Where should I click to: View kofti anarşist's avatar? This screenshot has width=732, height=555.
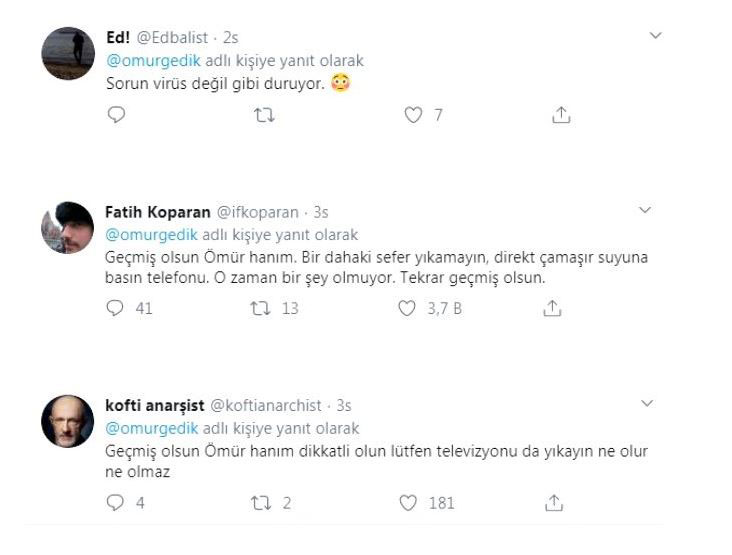point(68,421)
